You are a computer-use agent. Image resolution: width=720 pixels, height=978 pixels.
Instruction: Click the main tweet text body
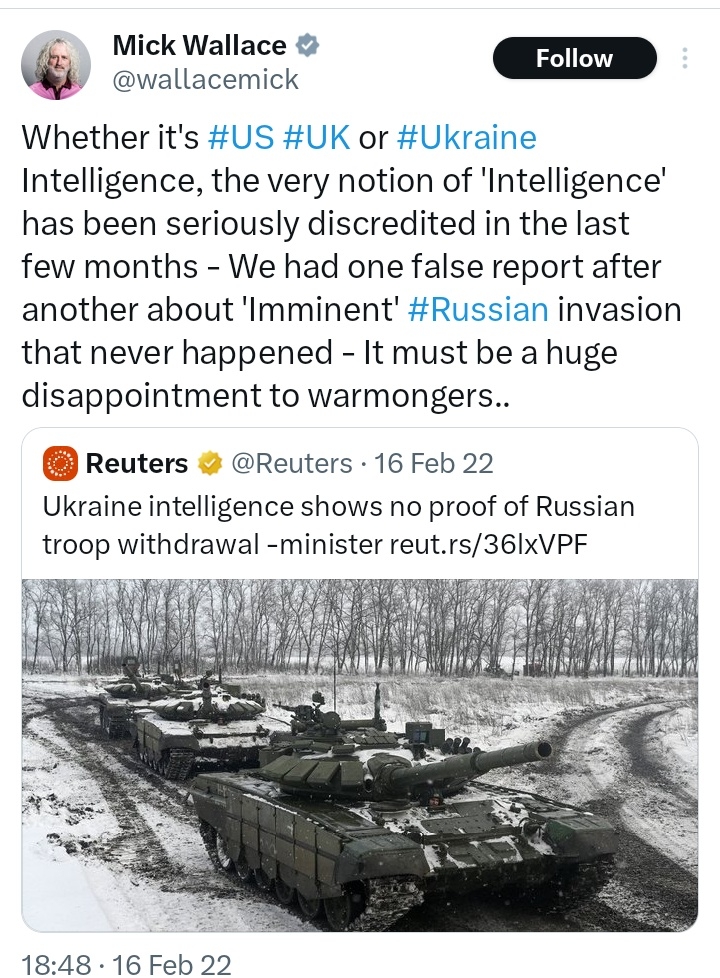350,266
